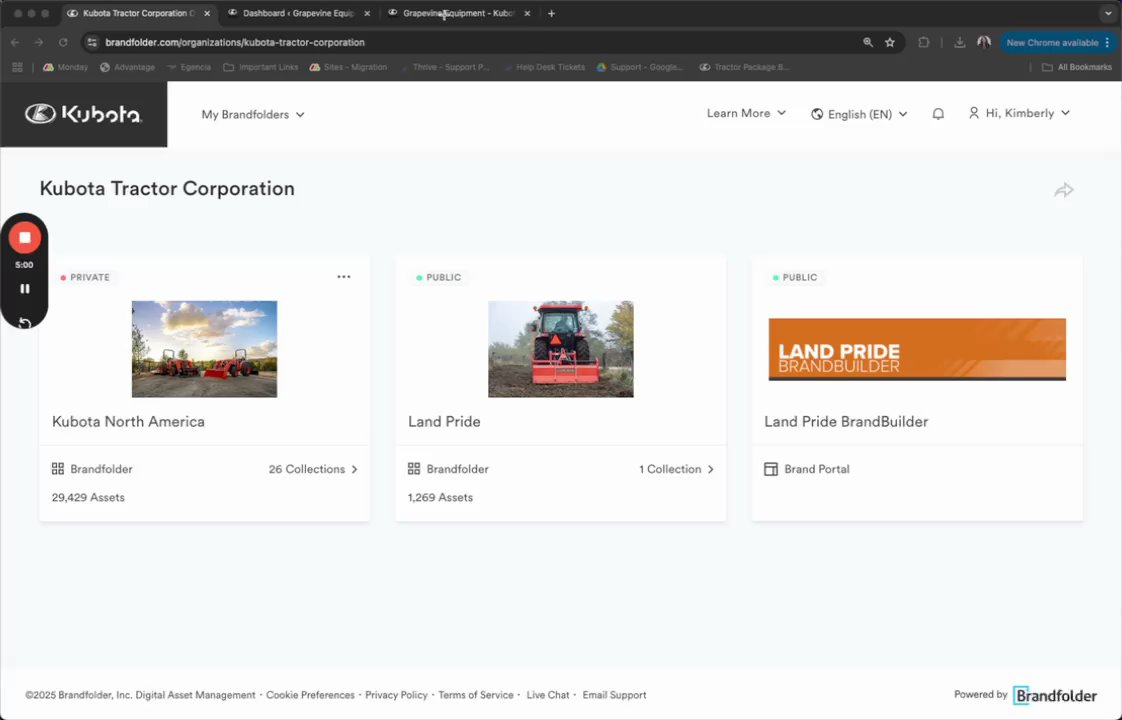
Task: Pause the screen recording
Action: coord(24,288)
